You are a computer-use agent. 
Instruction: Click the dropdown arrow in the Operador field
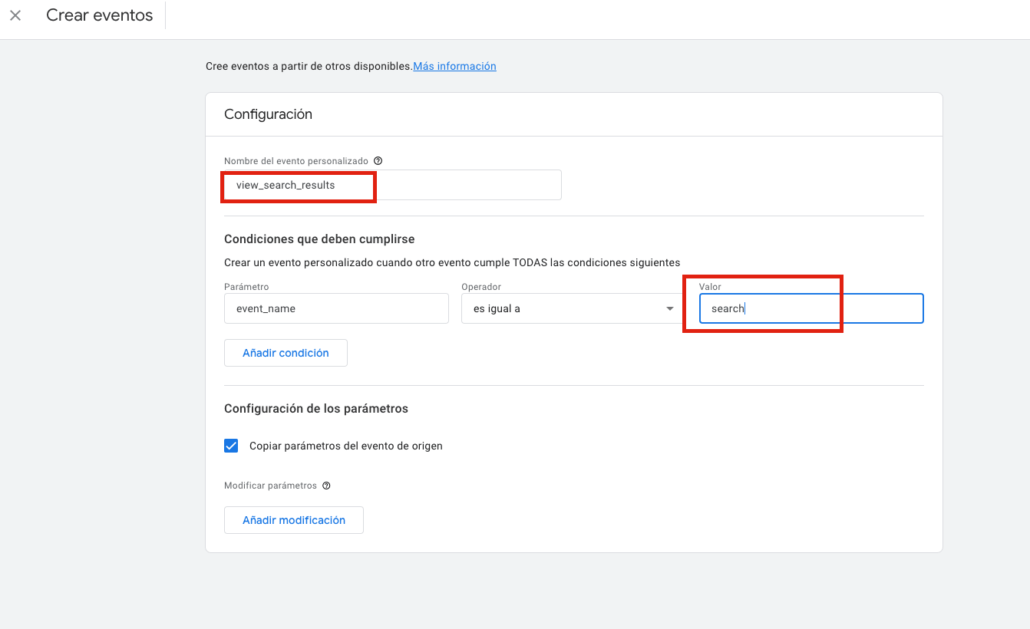670,308
